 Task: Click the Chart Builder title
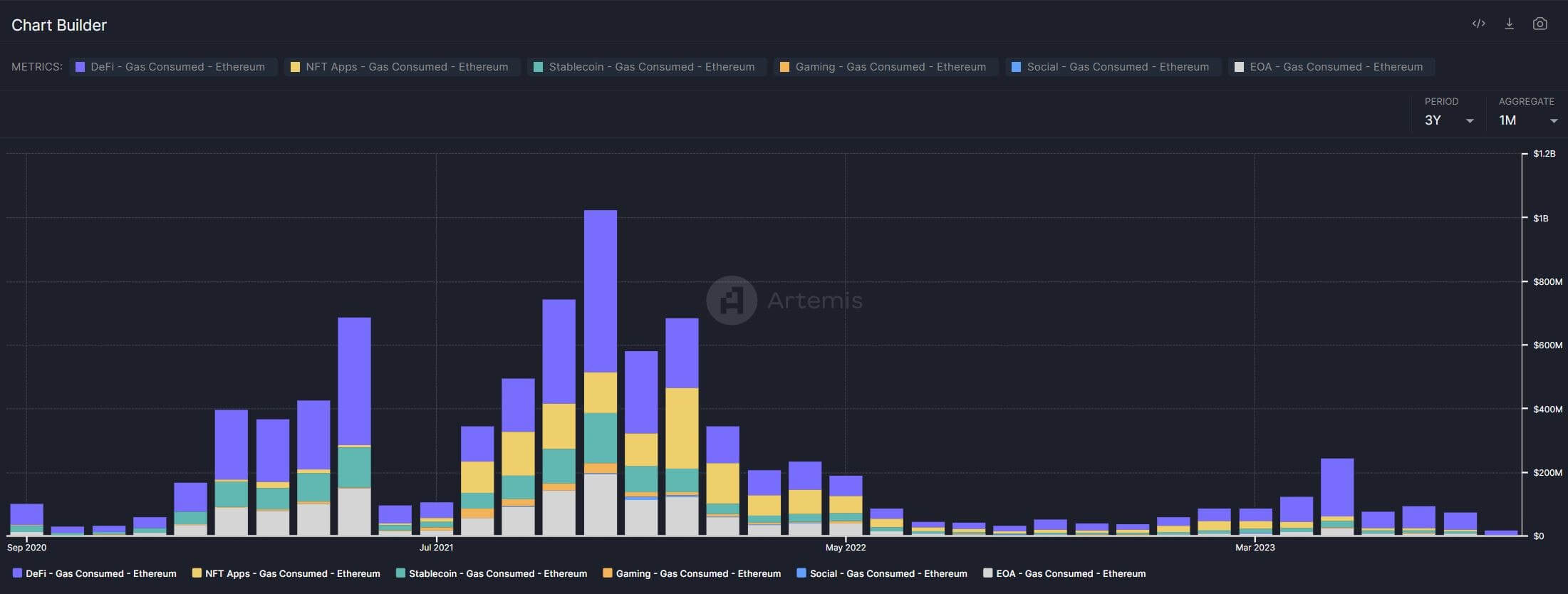coord(59,25)
